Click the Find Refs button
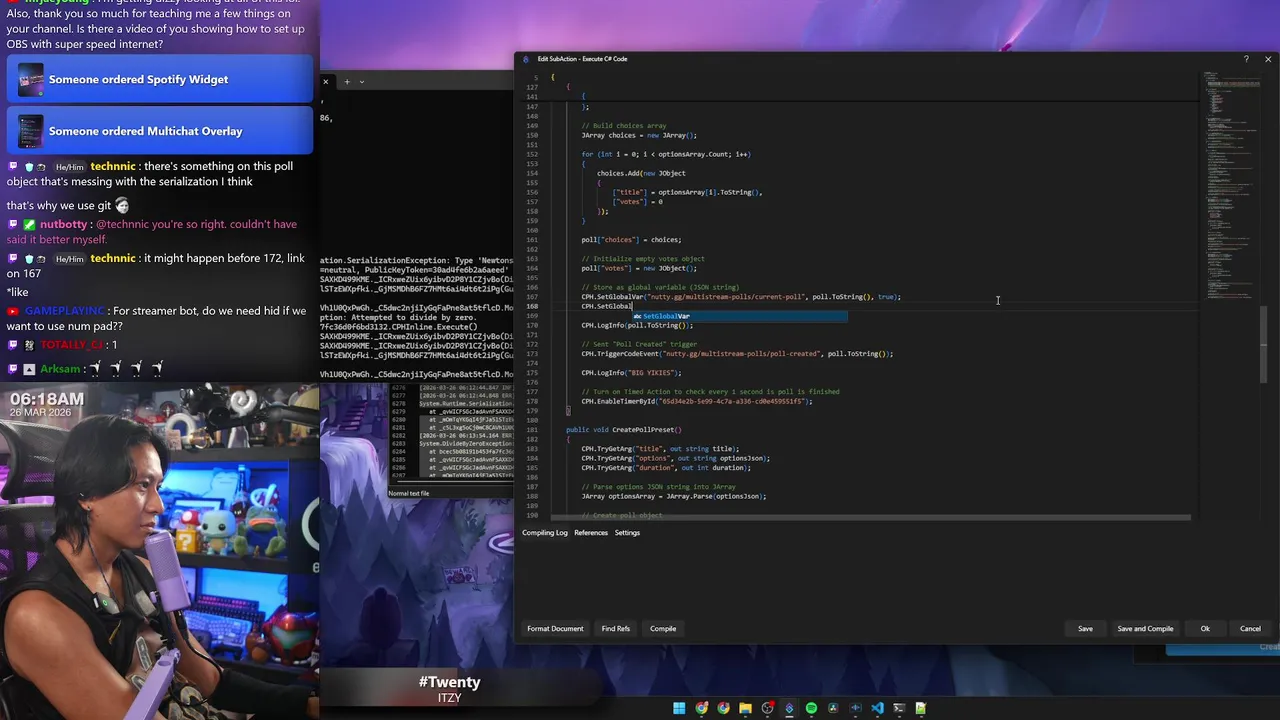Image resolution: width=1280 pixels, height=720 pixels. pyautogui.click(x=616, y=629)
